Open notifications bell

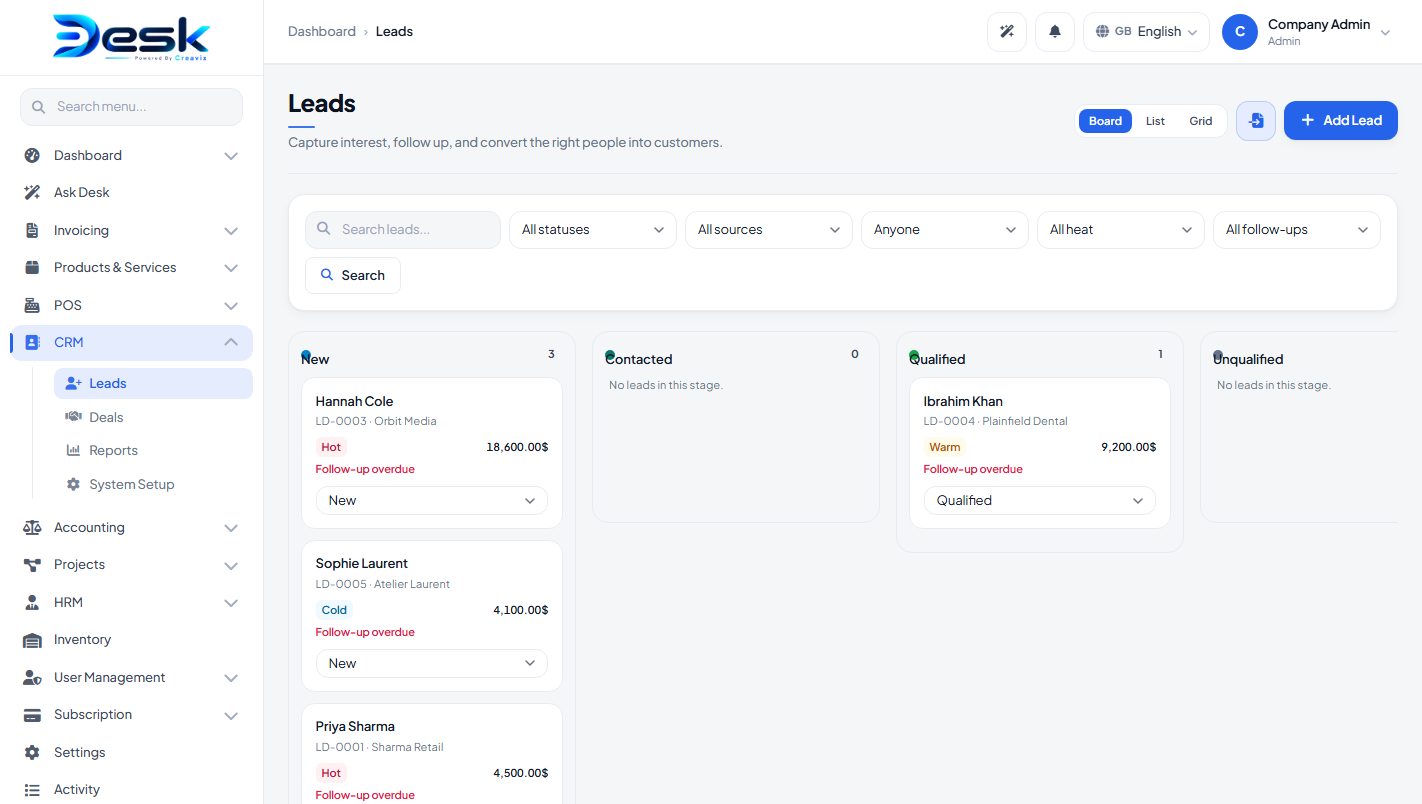(x=1055, y=32)
